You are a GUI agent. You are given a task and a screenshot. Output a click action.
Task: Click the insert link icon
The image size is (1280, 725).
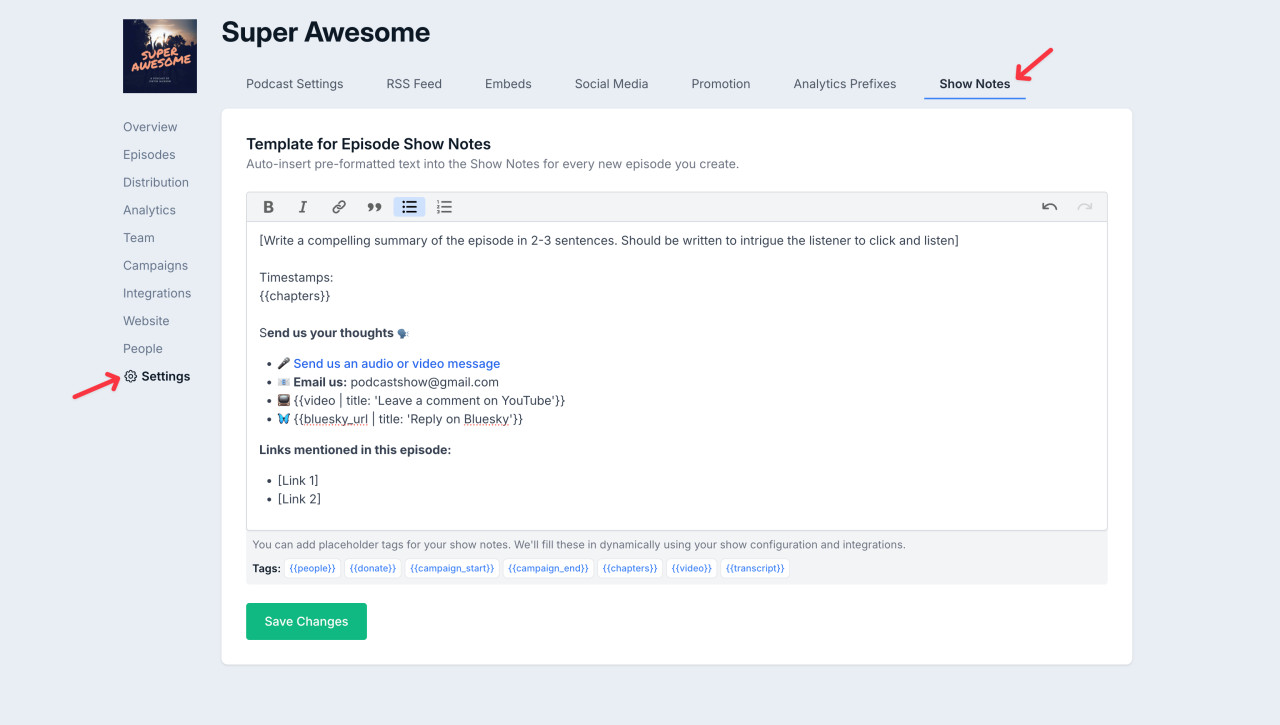pos(339,207)
